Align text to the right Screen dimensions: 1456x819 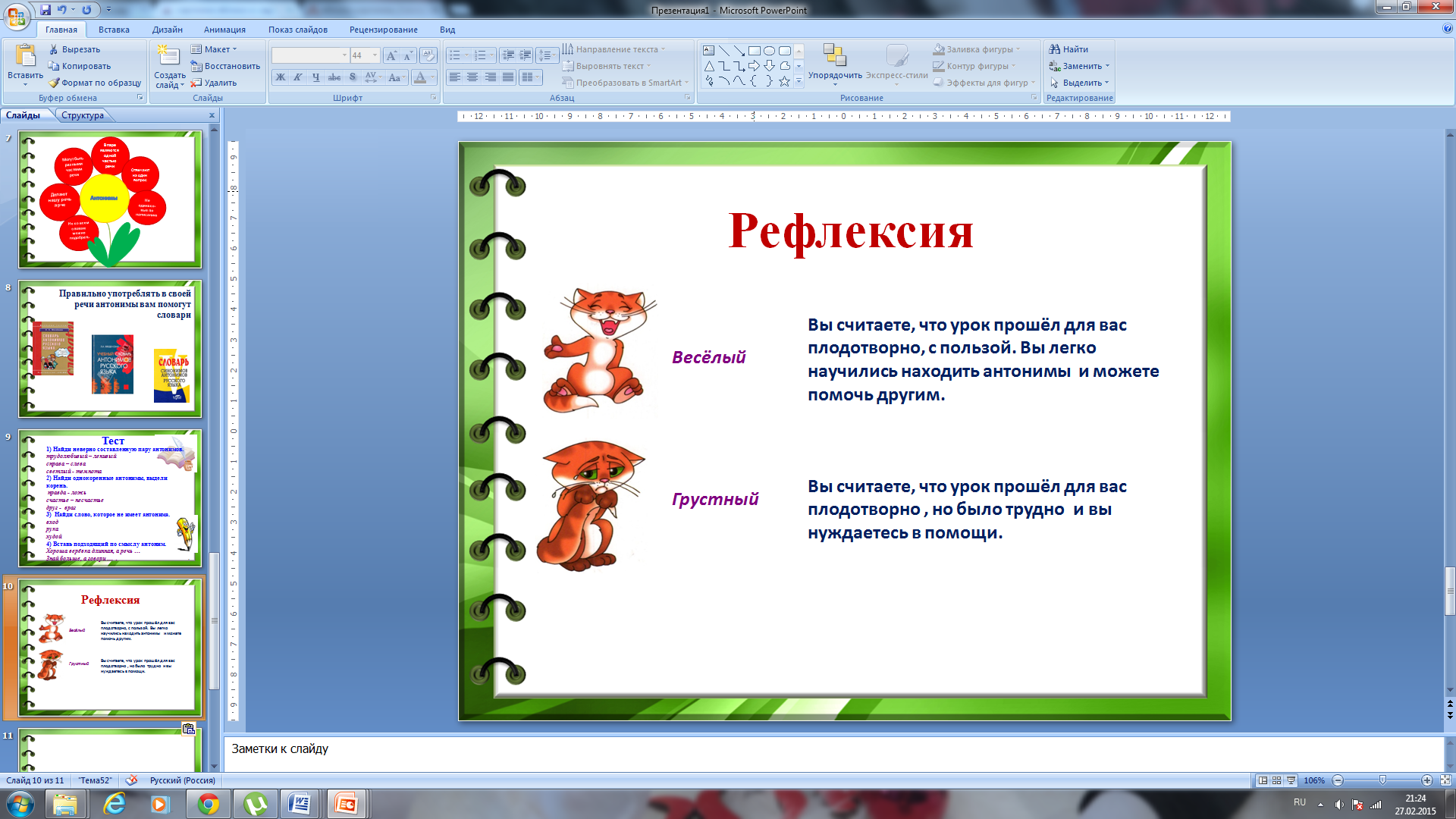click(x=491, y=77)
